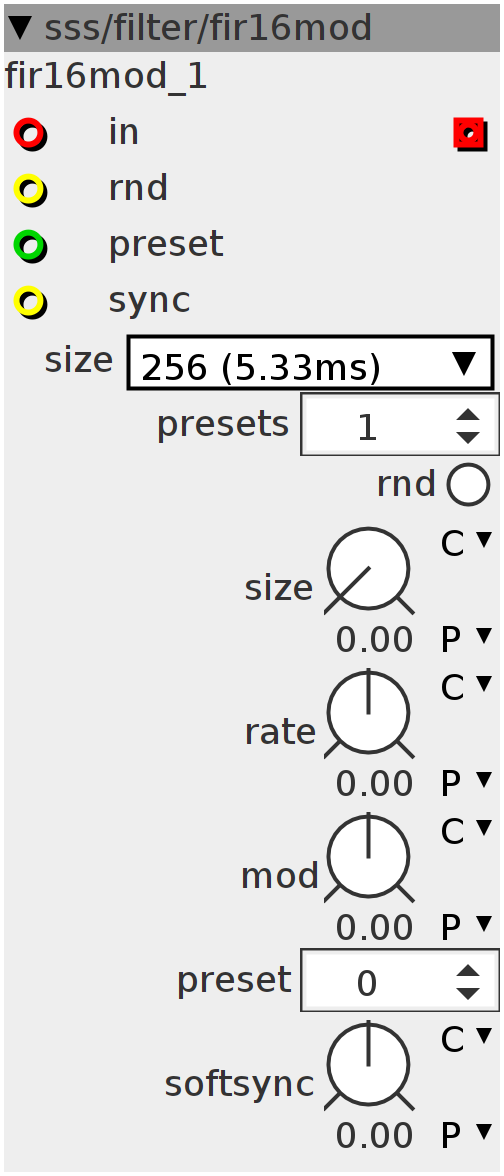The image size is (504, 1176).
Task: Open the size 256 (5.33ms) dropdown
Action: [310, 363]
